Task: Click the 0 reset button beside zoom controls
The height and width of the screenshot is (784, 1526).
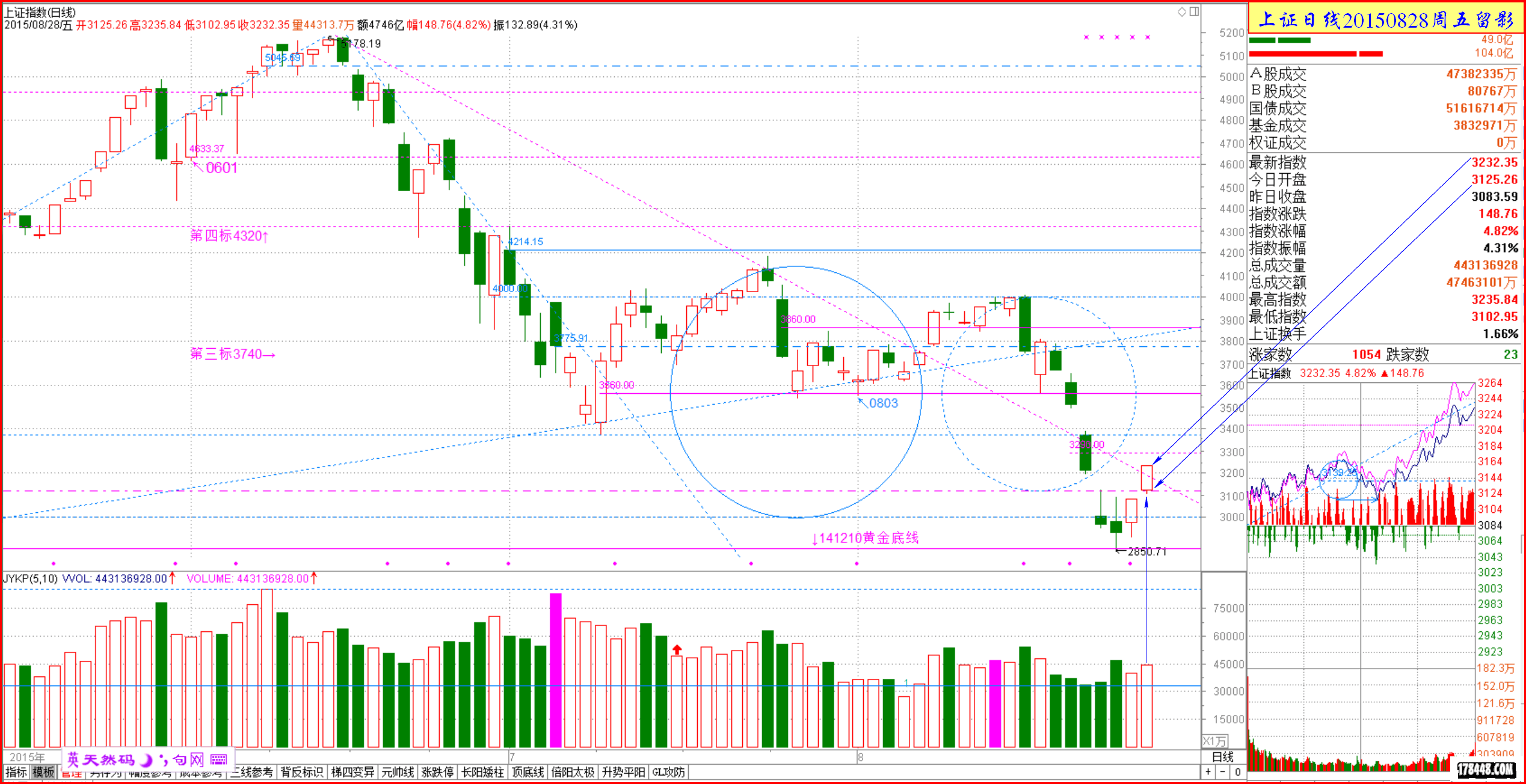Action: 1237,772
